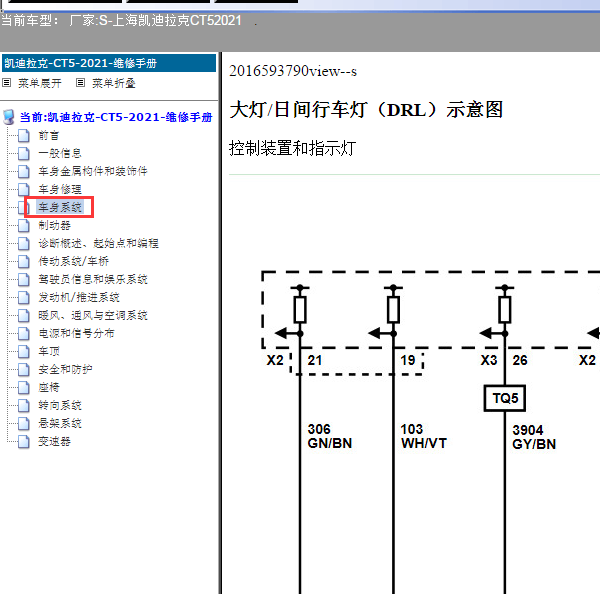
Task: Click the 菜单展开 expand-menu button
Action: (x=39, y=83)
